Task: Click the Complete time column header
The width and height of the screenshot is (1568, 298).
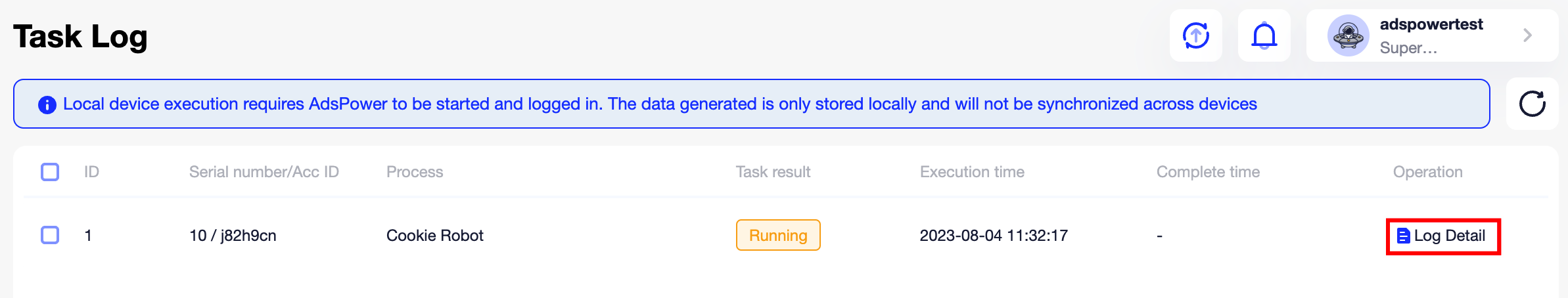Action: pyautogui.click(x=1208, y=172)
